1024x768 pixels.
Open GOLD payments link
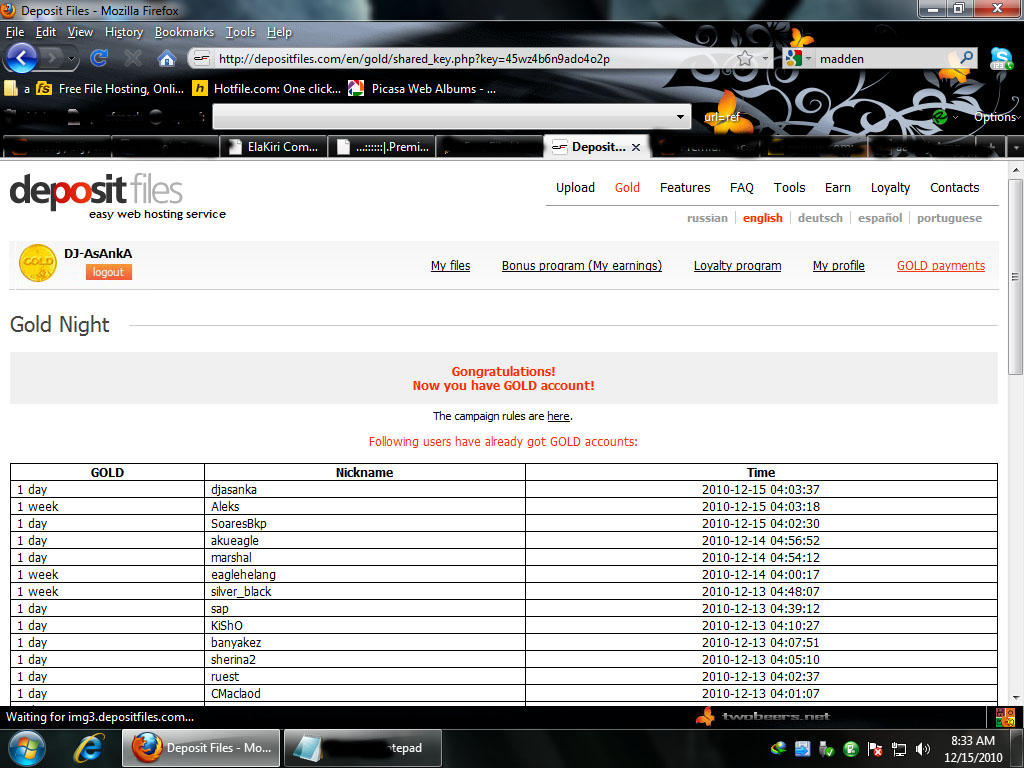941,266
